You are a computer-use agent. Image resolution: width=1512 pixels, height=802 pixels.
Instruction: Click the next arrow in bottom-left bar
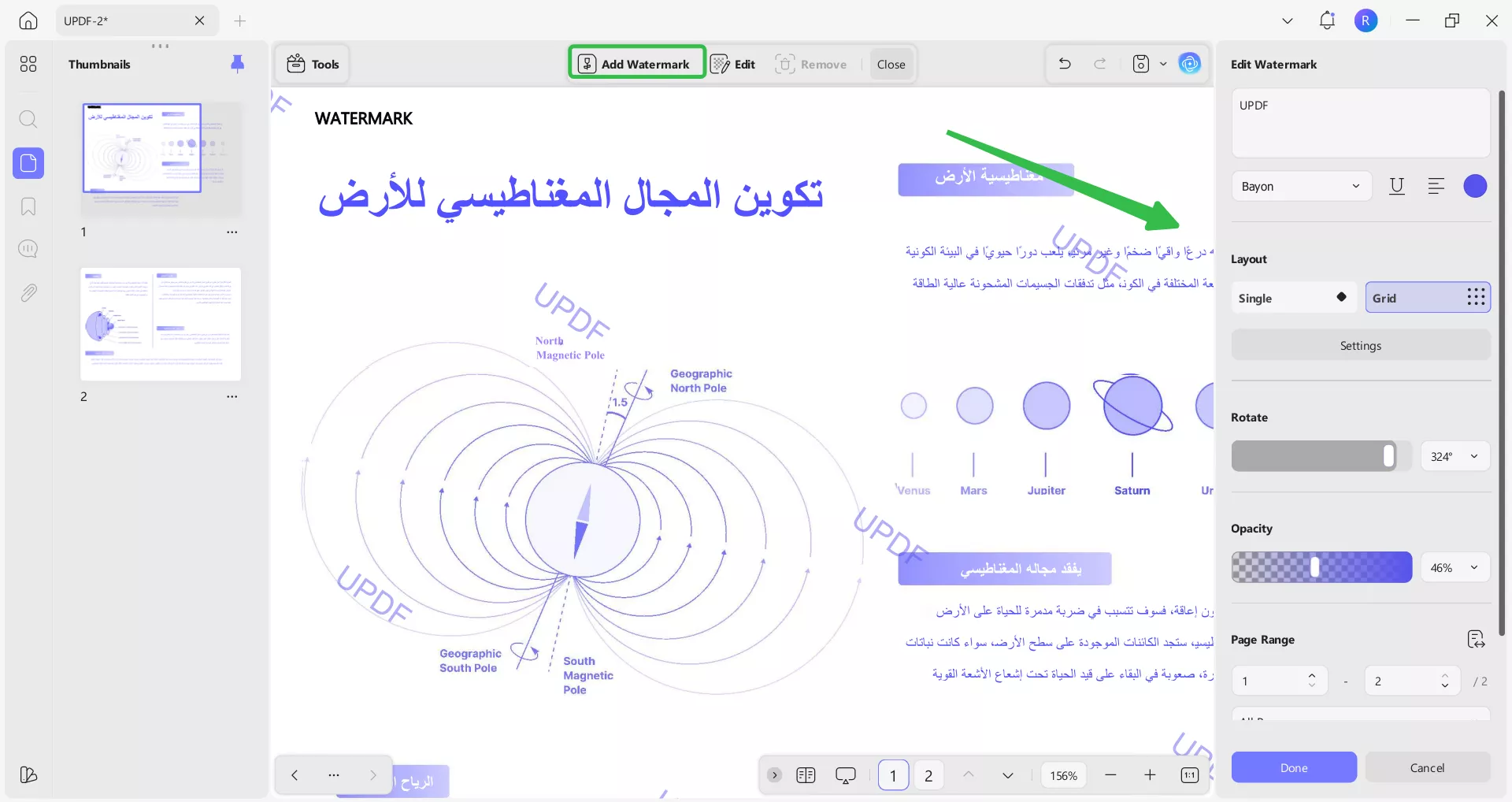(x=373, y=775)
